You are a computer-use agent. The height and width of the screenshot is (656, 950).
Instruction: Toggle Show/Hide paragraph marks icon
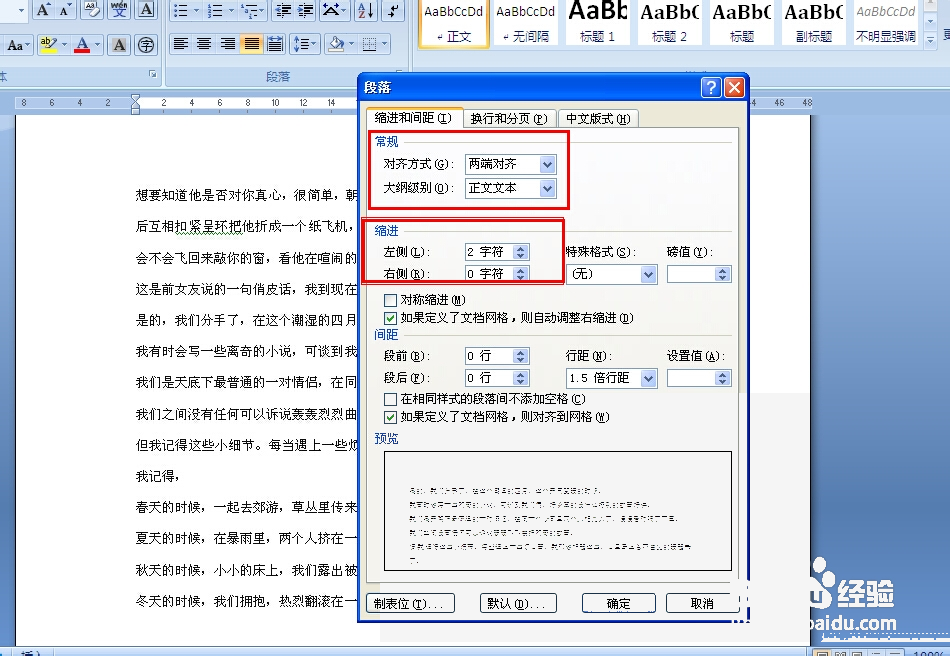pos(394,10)
